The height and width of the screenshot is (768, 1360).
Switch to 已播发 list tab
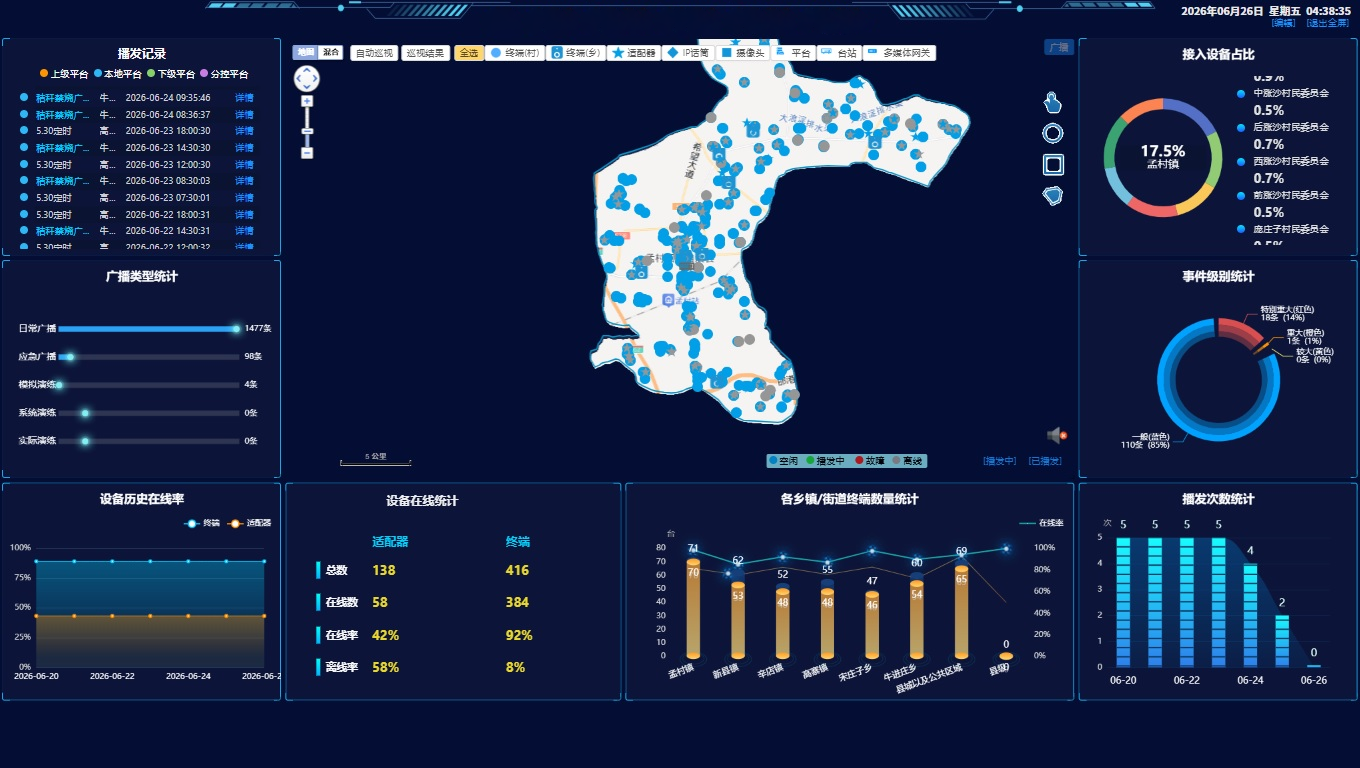[x=1044, y=461]
